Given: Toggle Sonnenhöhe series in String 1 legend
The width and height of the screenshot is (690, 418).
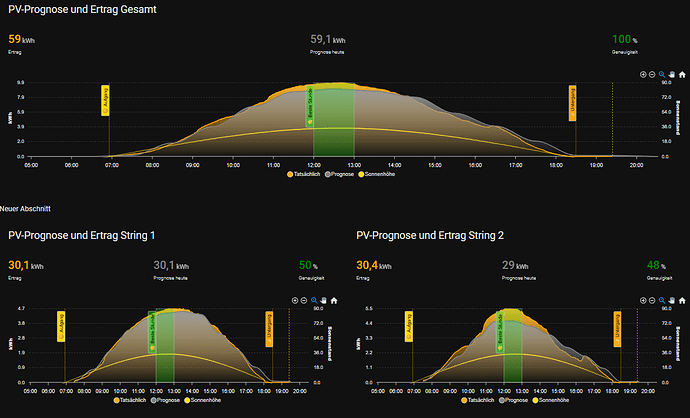Looking at the screenshot, I should pos(203,400).
